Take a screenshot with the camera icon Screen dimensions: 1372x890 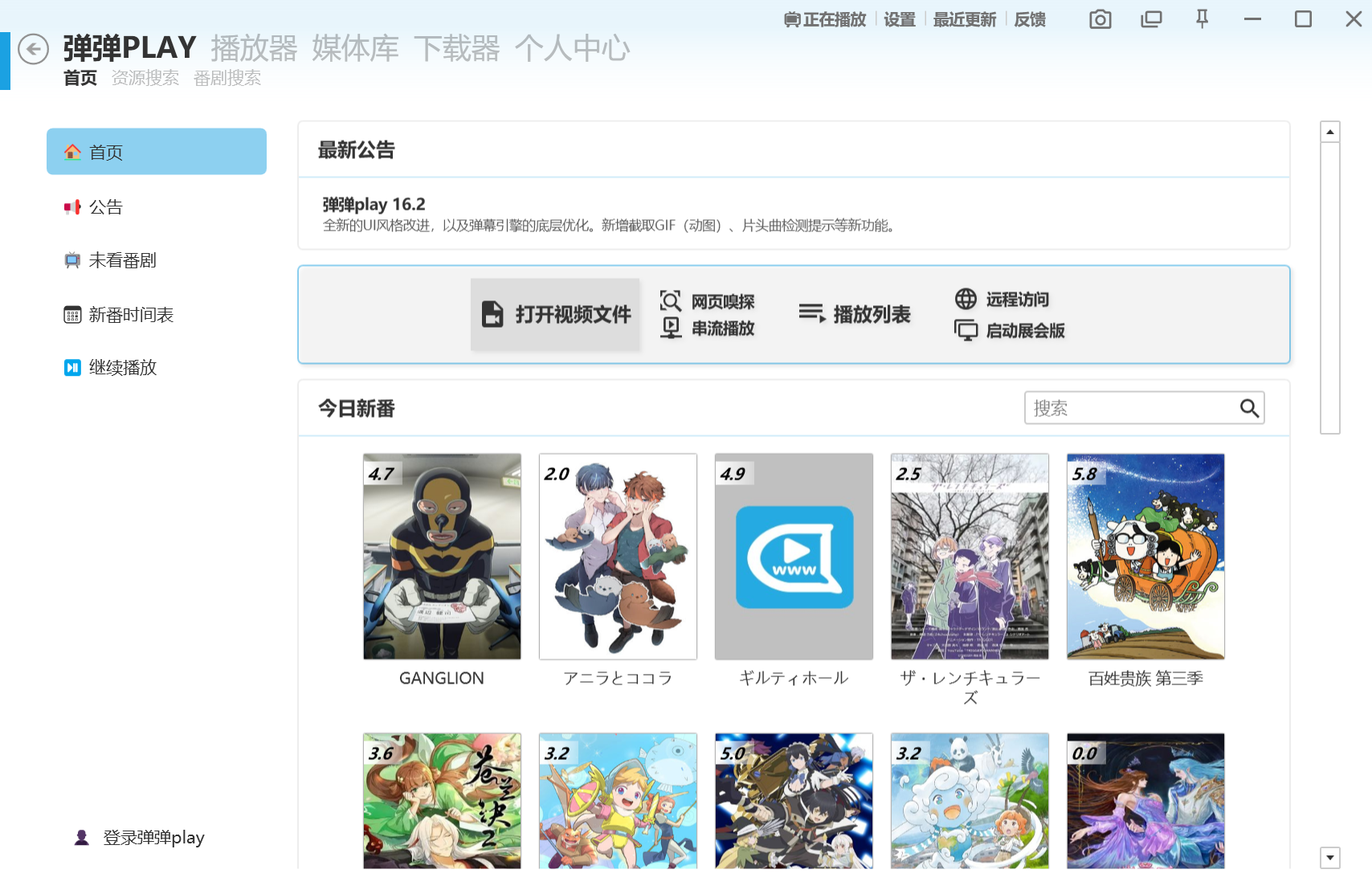[x=1099, y=18]
